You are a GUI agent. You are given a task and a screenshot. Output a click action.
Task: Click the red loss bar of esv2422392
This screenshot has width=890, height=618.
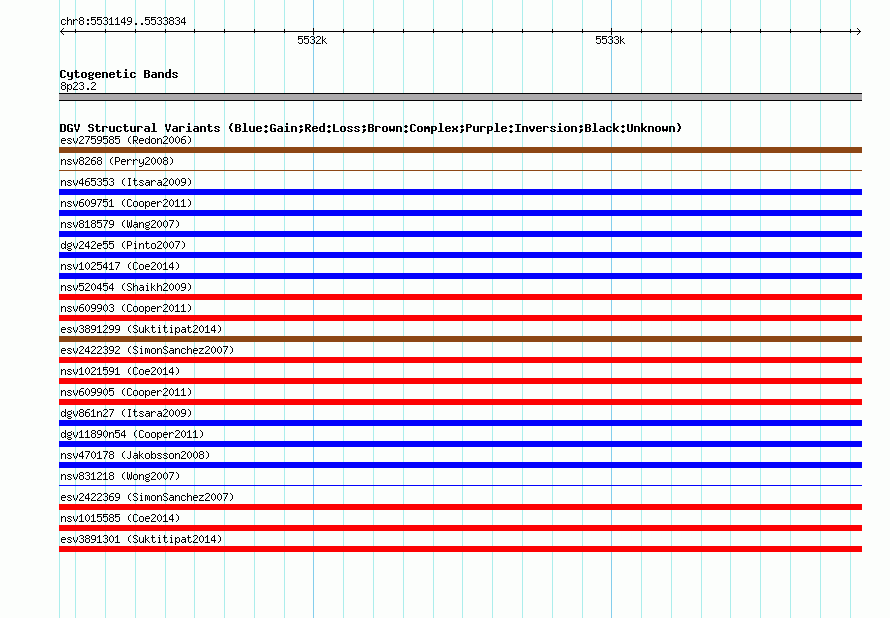tap(460, 360)
